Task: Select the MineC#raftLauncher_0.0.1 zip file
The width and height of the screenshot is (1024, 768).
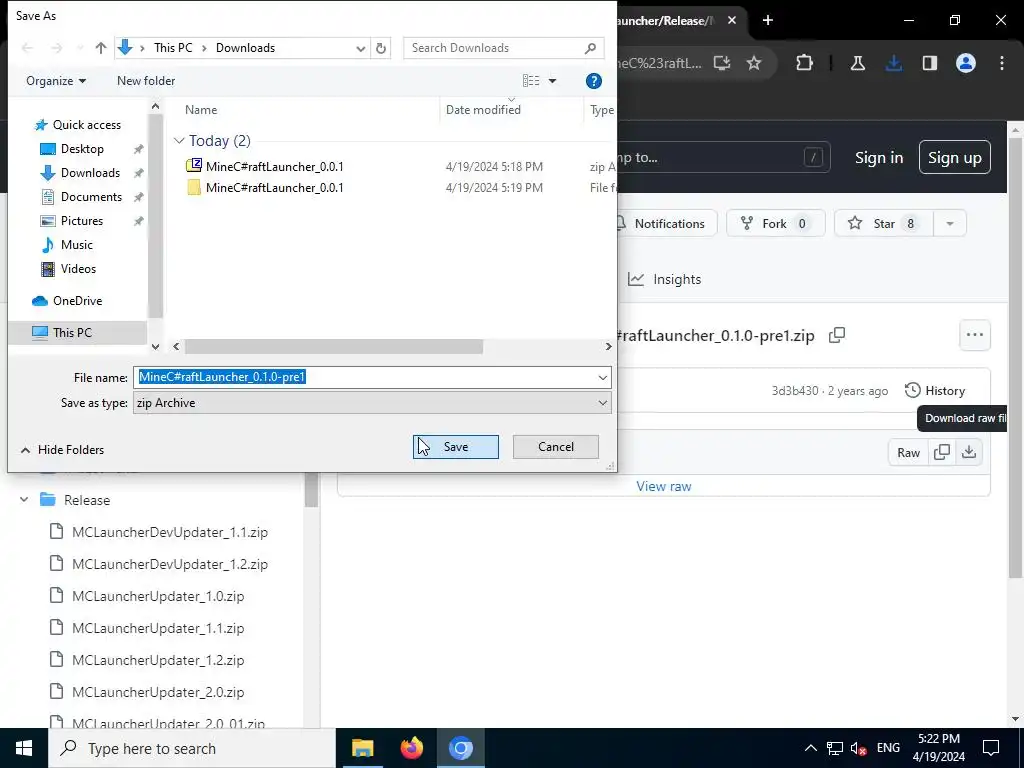Action: (x=274, y=167)
